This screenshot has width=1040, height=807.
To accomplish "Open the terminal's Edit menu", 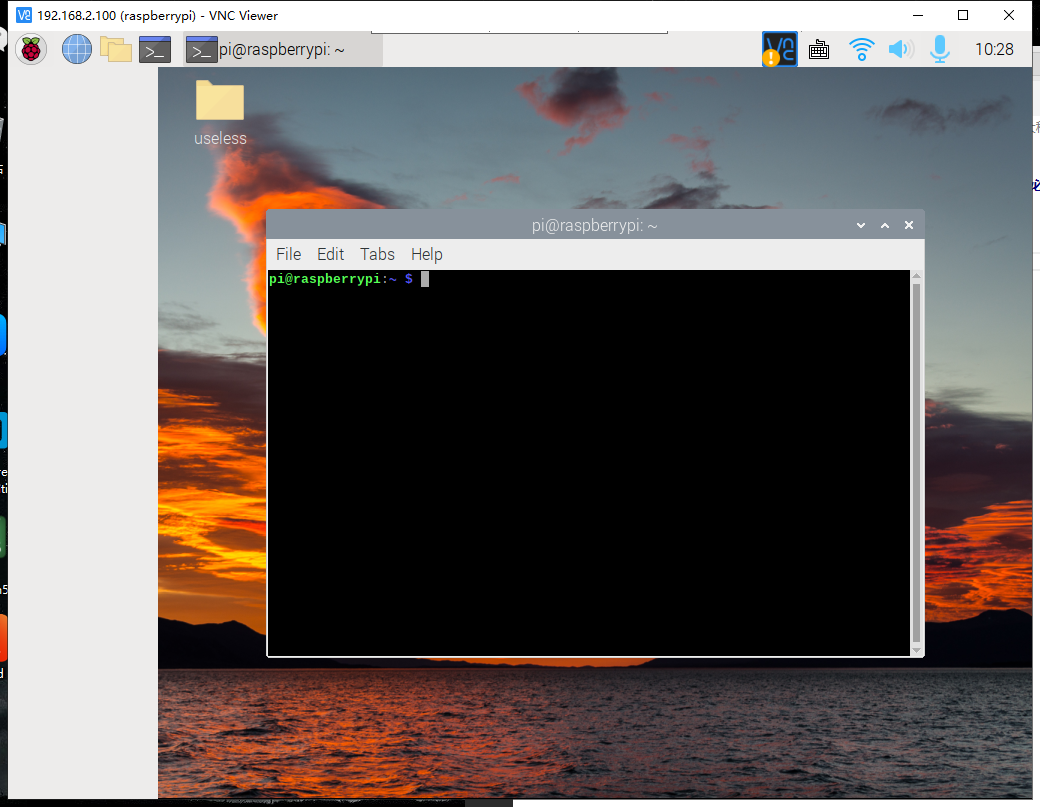I will 330,254.
